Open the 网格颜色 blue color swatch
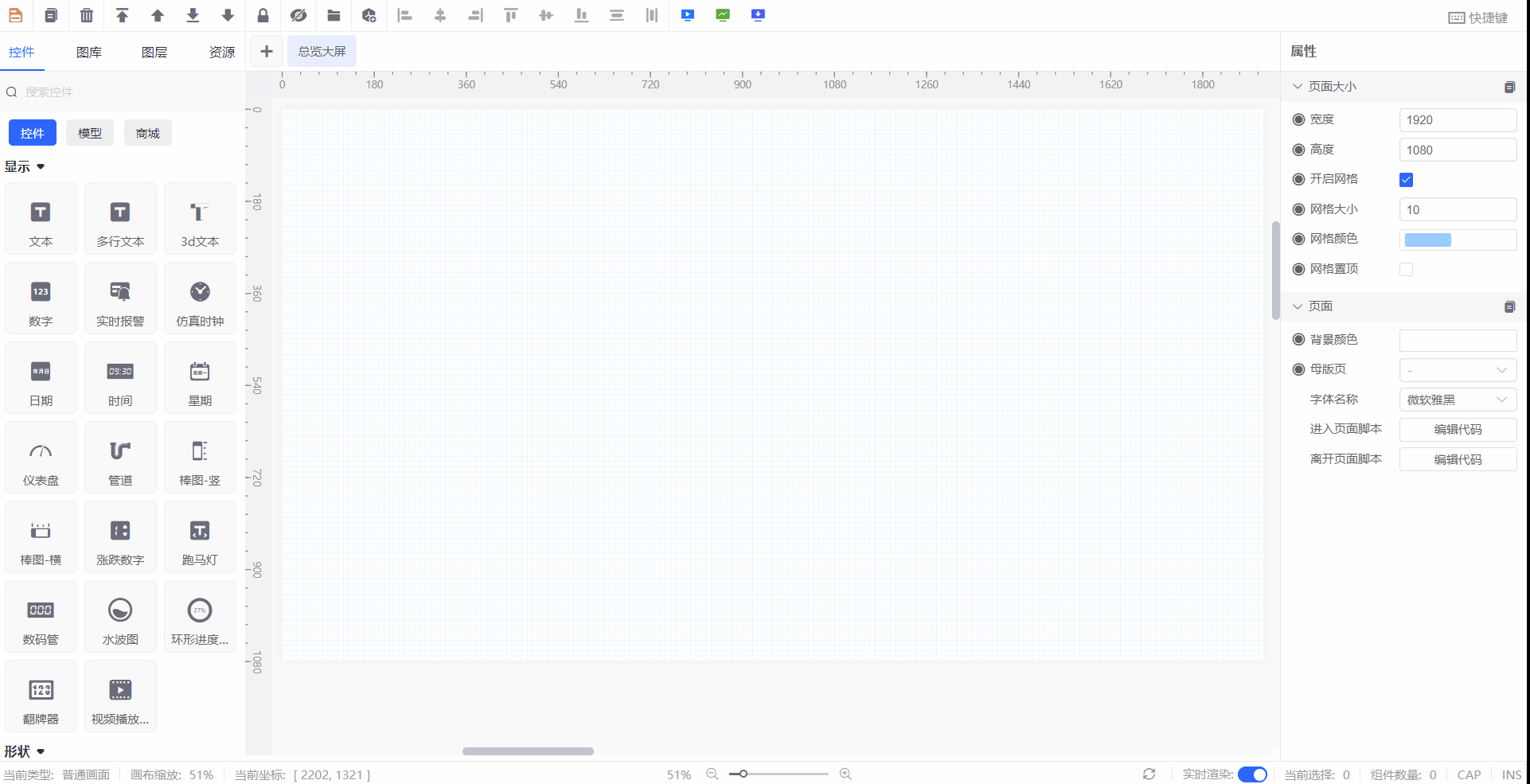Image resolution: width=1530 pixels, height=784 pixels. [1427, 240]
